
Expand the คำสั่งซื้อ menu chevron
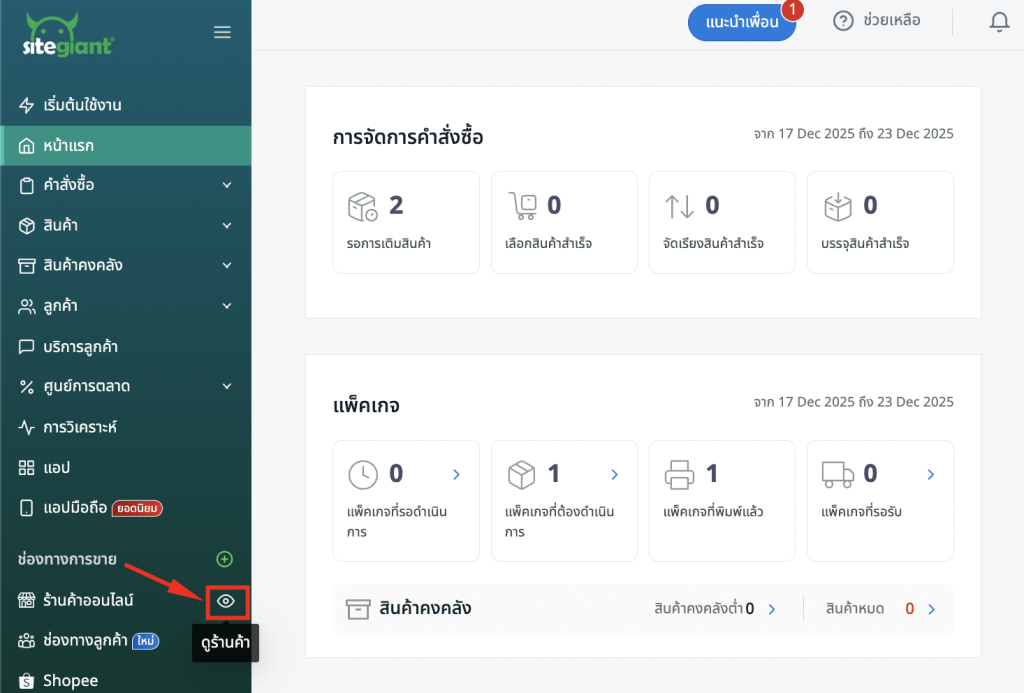(227, 185)
